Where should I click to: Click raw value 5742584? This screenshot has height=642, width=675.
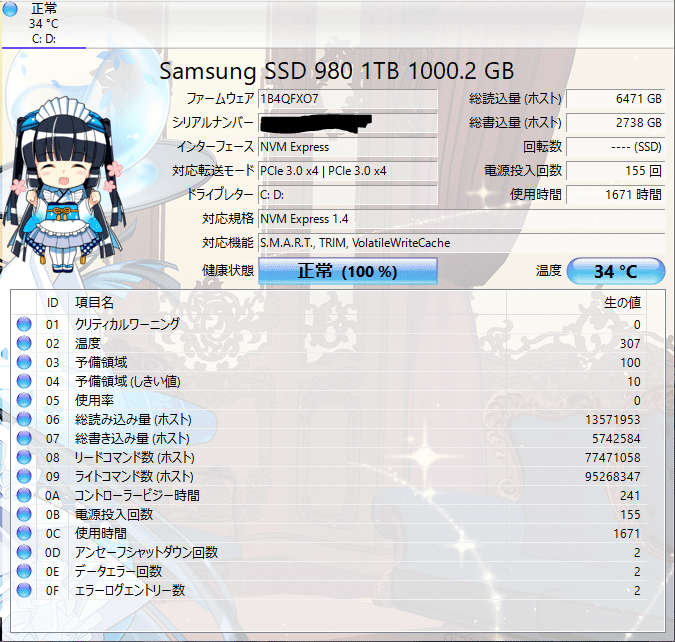click(x=616, y=438)
